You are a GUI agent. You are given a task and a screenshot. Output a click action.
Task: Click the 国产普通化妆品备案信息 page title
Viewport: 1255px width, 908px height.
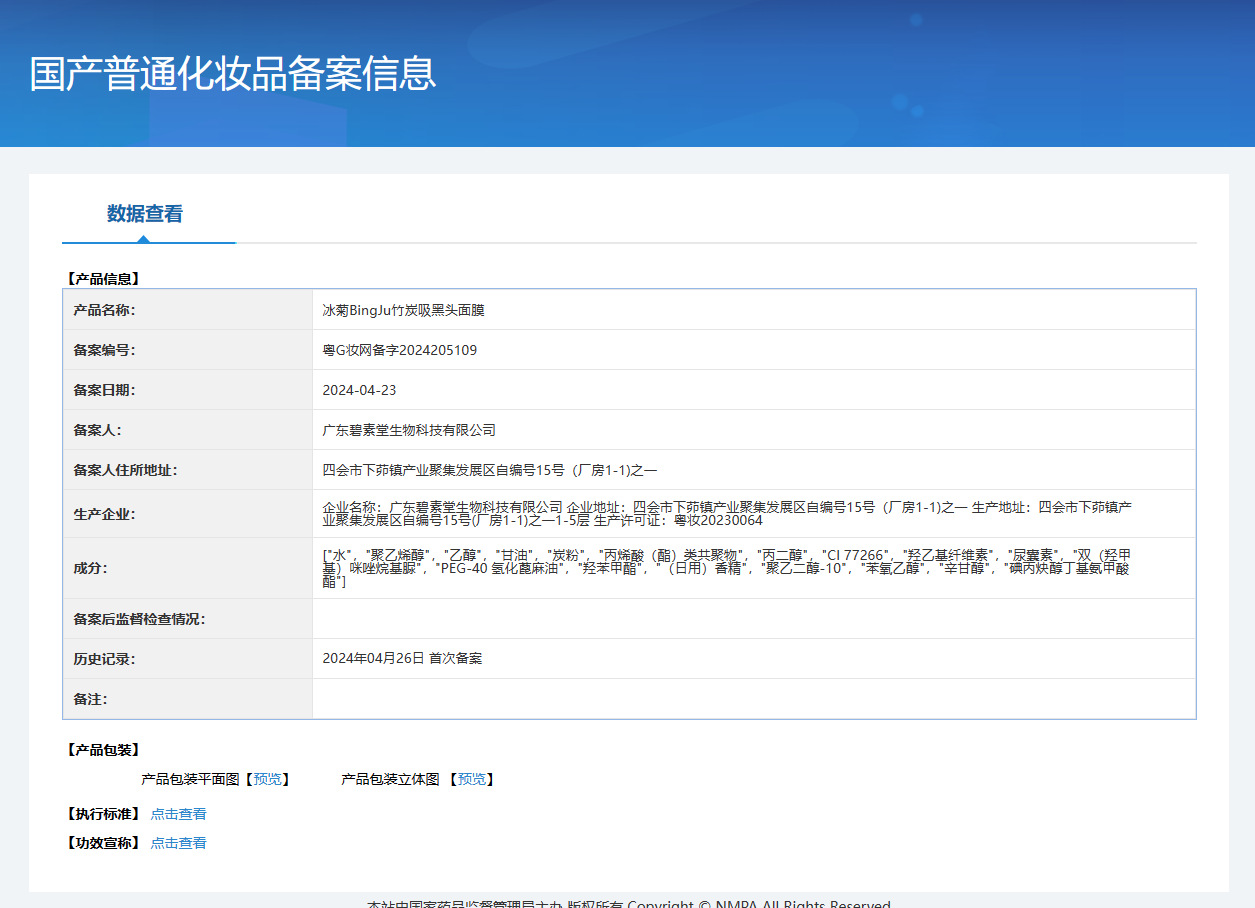pyautogui.click(x=233, y=74)
